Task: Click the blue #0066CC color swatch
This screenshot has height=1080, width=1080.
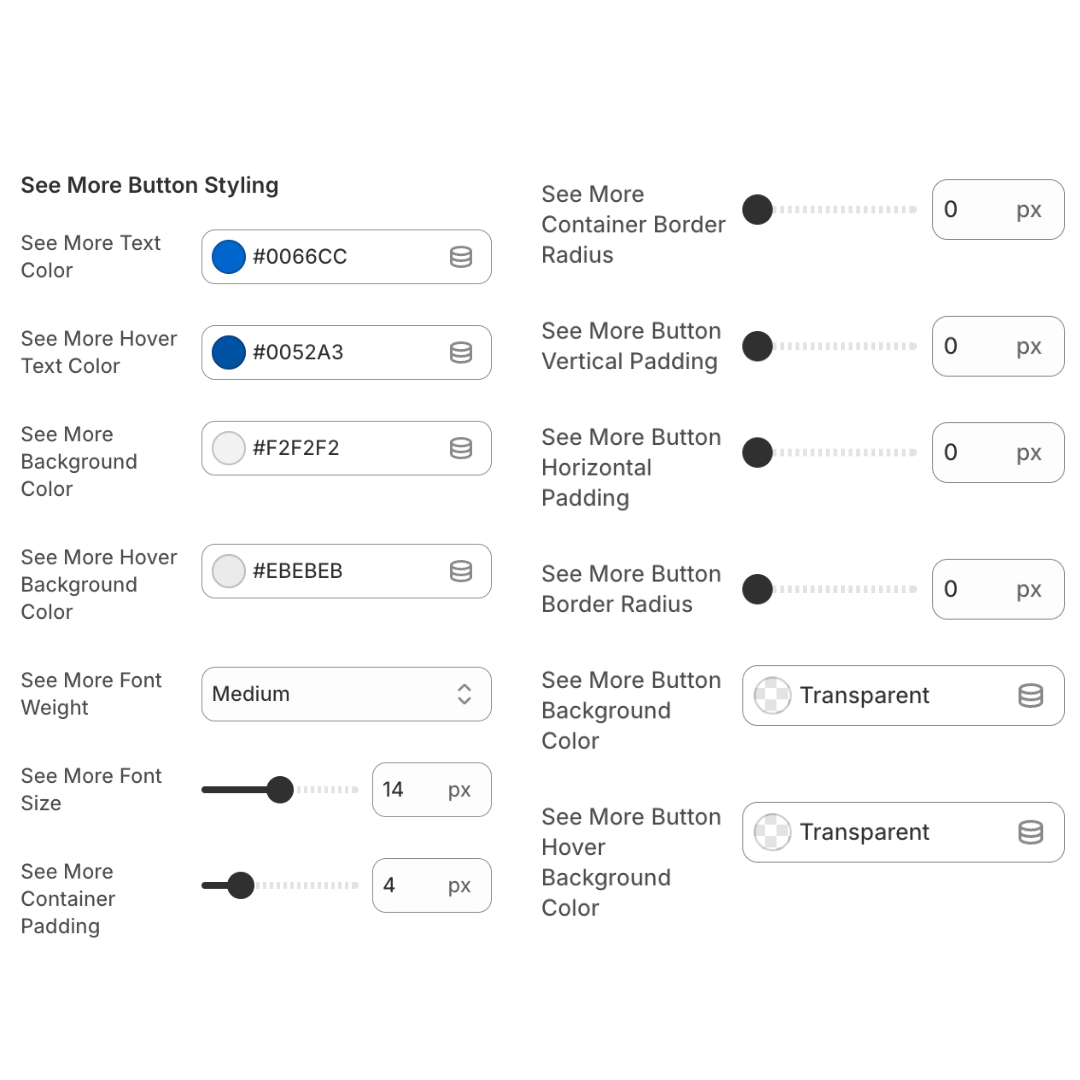Action: [229, 257]
